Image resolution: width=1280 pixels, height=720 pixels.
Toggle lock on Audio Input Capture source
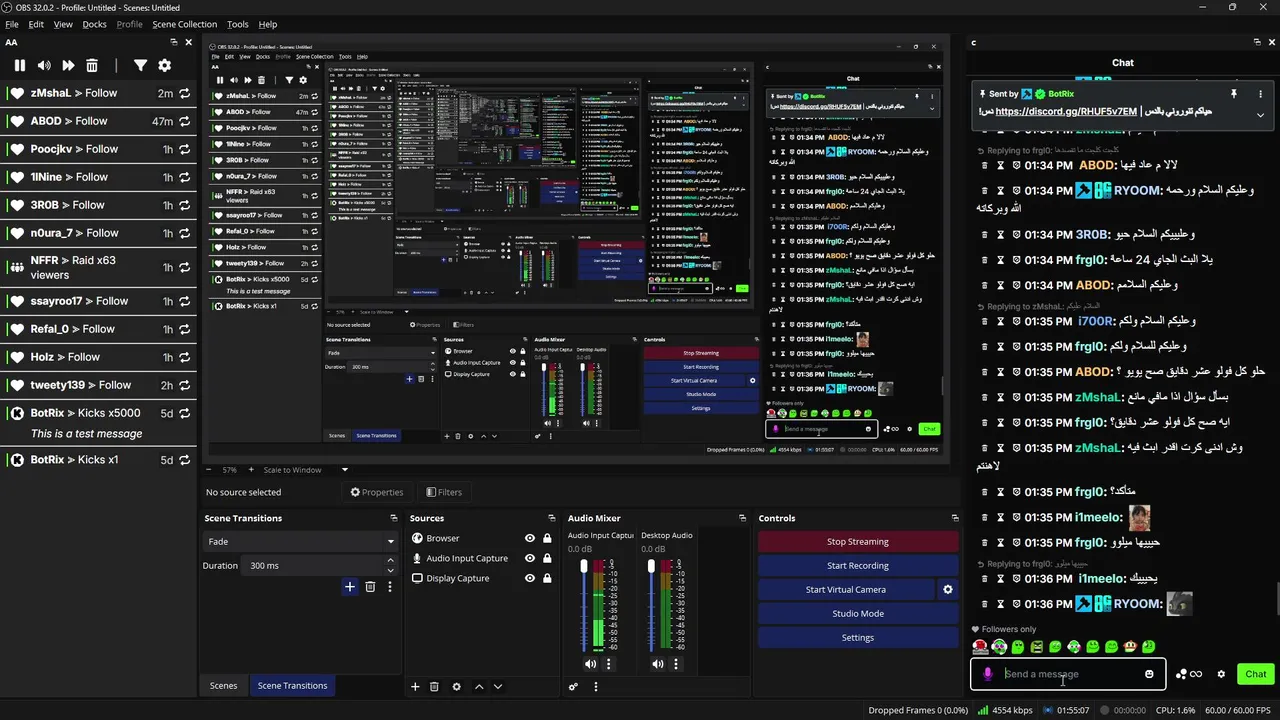[x=547, y=558]
